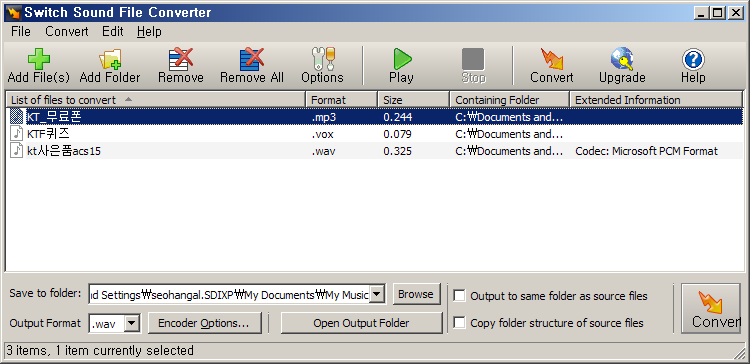The width and height of the screenshot is (750, 364).
Task: Open the File menu
Action: (21, 32)
